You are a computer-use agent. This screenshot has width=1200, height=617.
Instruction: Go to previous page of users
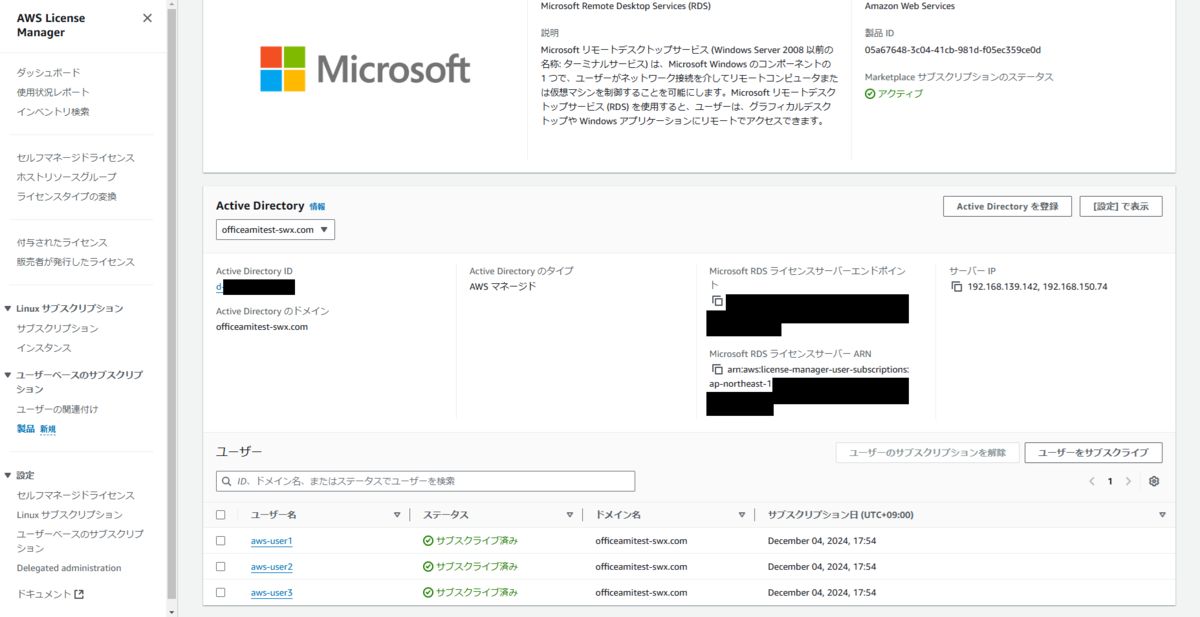tap(1092, 481)
